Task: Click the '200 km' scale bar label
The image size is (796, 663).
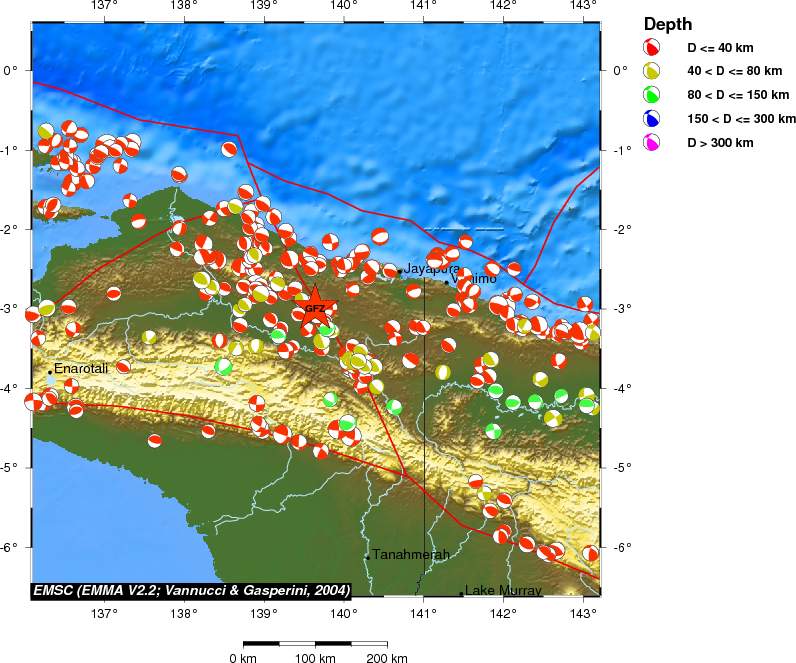Action: [386, 658]
